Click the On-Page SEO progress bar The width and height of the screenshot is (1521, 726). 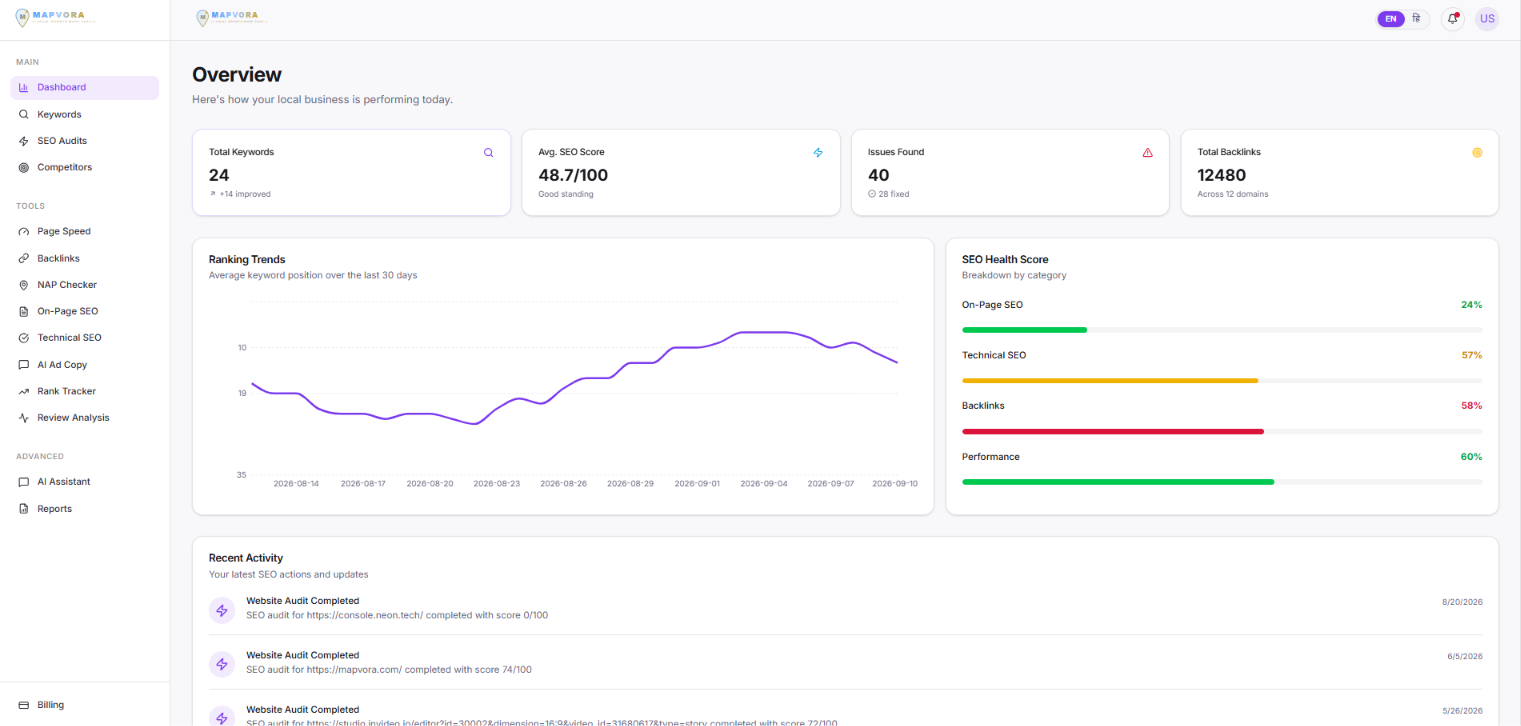(x=1222, y=329)
